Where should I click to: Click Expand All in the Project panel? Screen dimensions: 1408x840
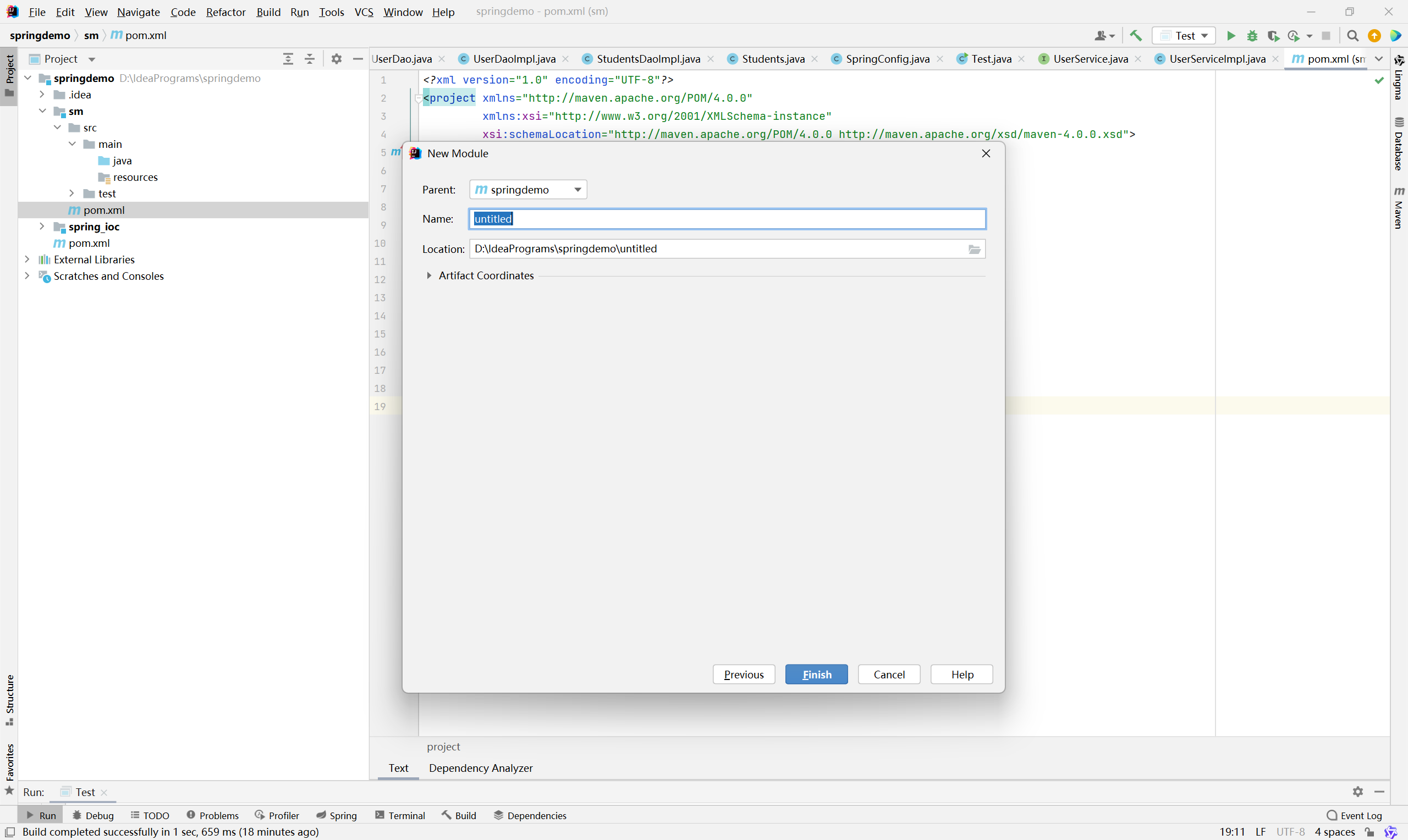288,59
